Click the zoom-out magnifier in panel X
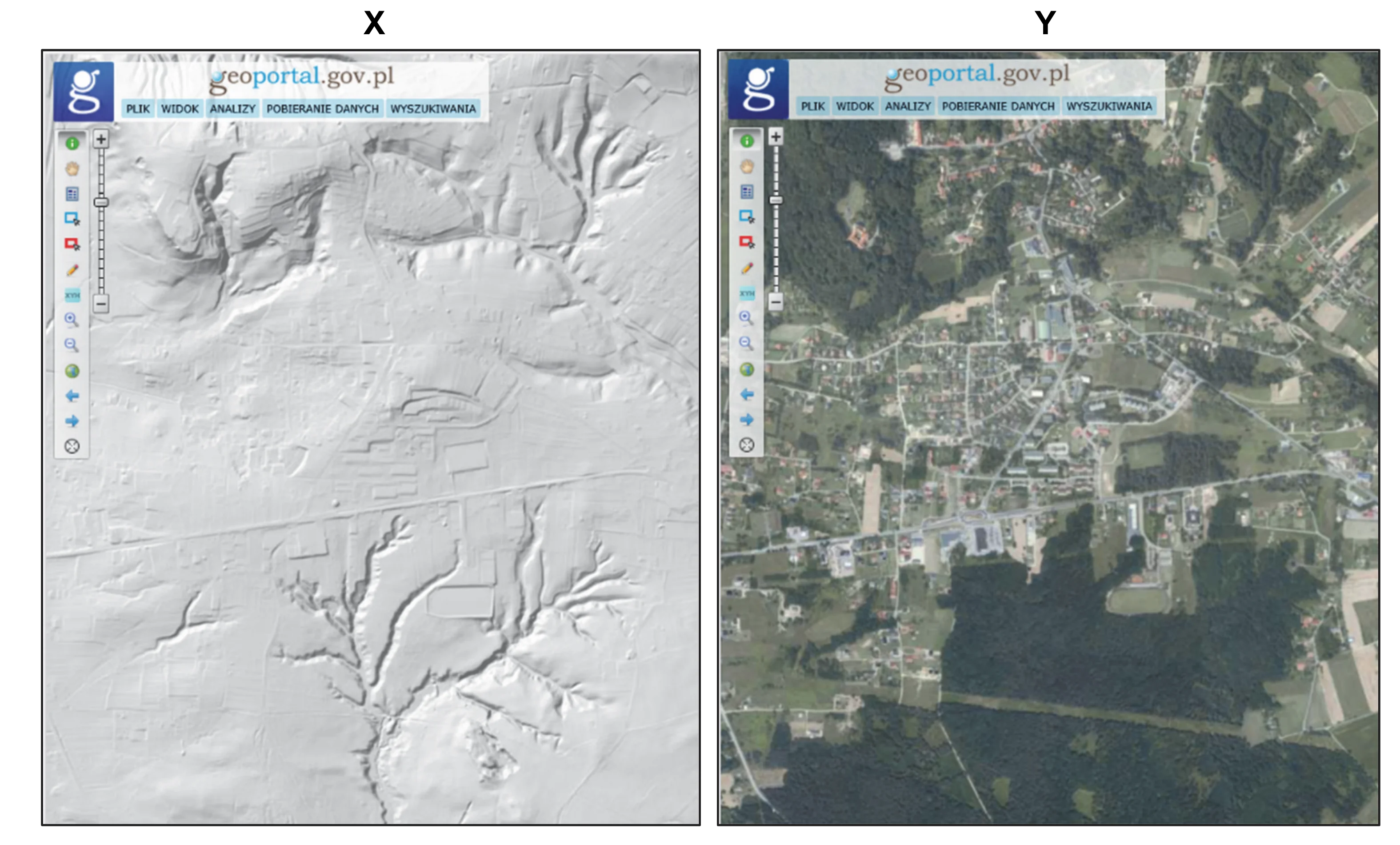The image size is (1400, 845). [x=72, y=345]
